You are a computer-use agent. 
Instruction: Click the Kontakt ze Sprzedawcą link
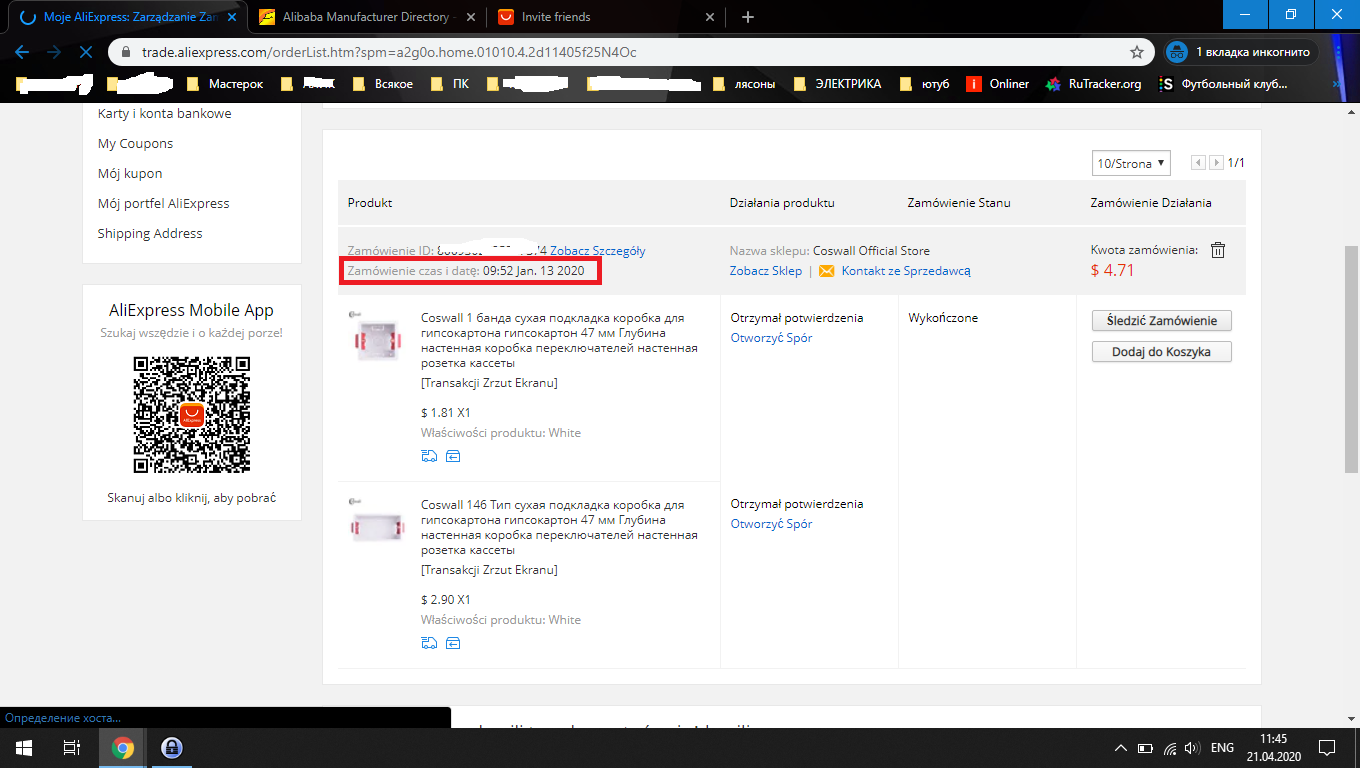[906, 271]
